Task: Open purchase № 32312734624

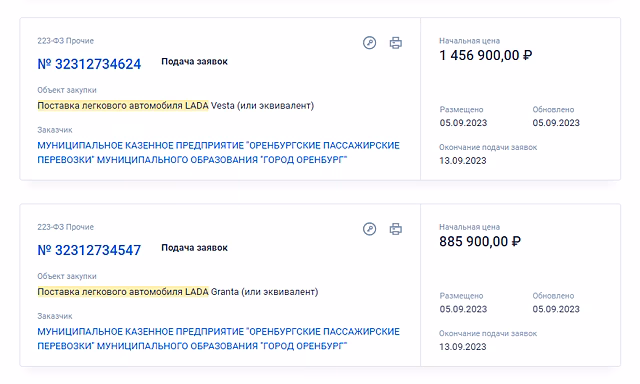Action: click(x=89, y=64)
